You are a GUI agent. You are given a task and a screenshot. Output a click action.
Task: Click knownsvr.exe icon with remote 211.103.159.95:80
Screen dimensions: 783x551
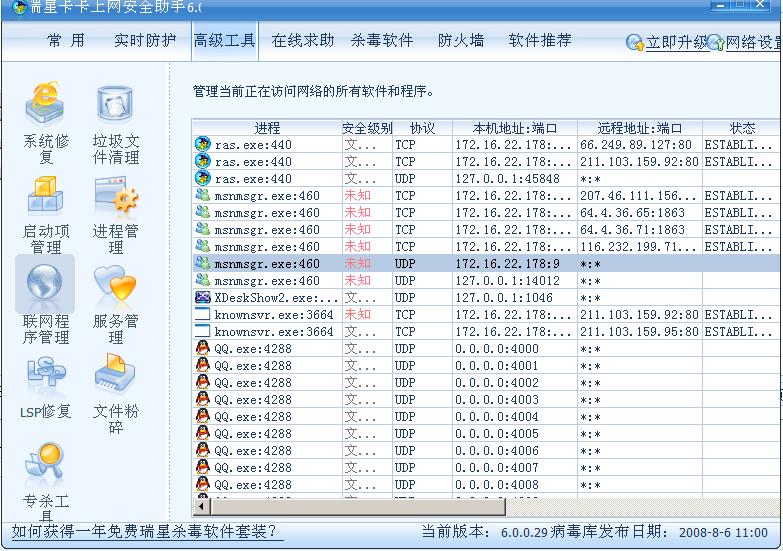(x=202, y=331)
